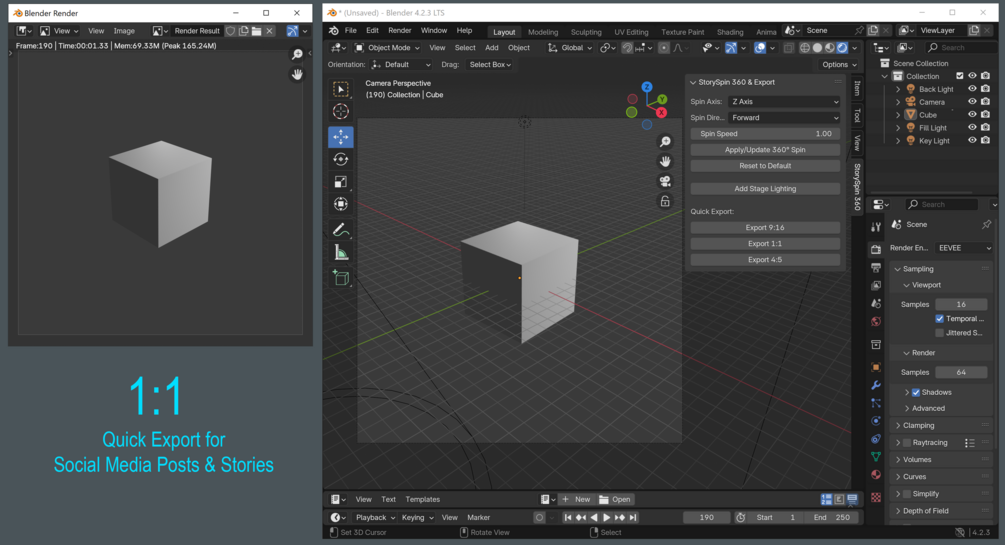1005x545 pixels.
Task: Open the Material properties tab icon
Action: point(876,474)
